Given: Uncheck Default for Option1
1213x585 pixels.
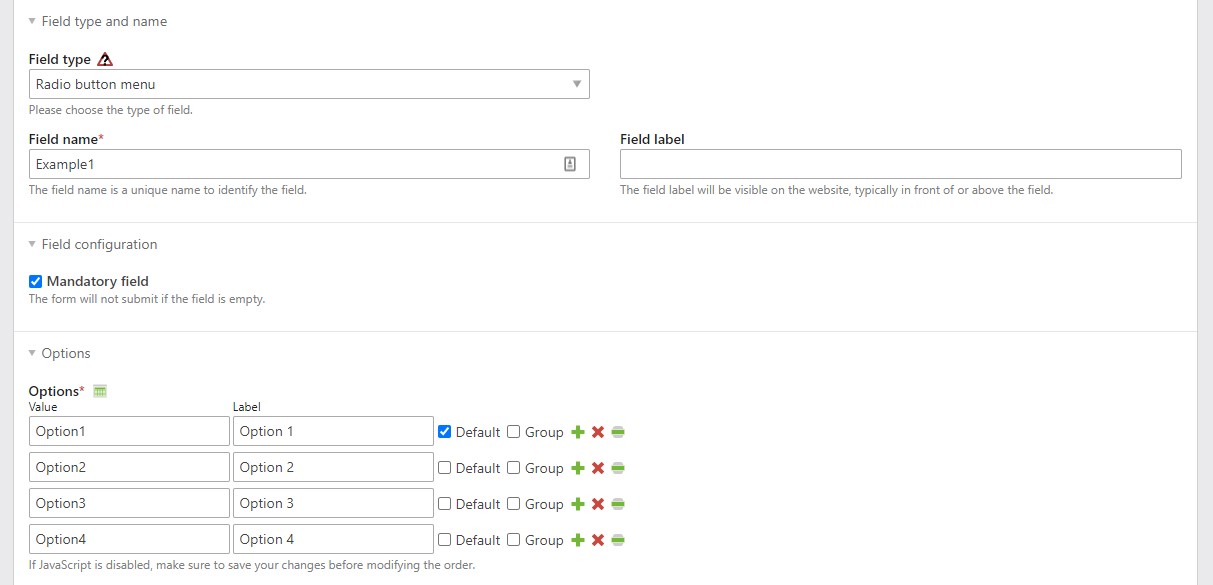Looking at the screenshot, I should tap(445, 432).
